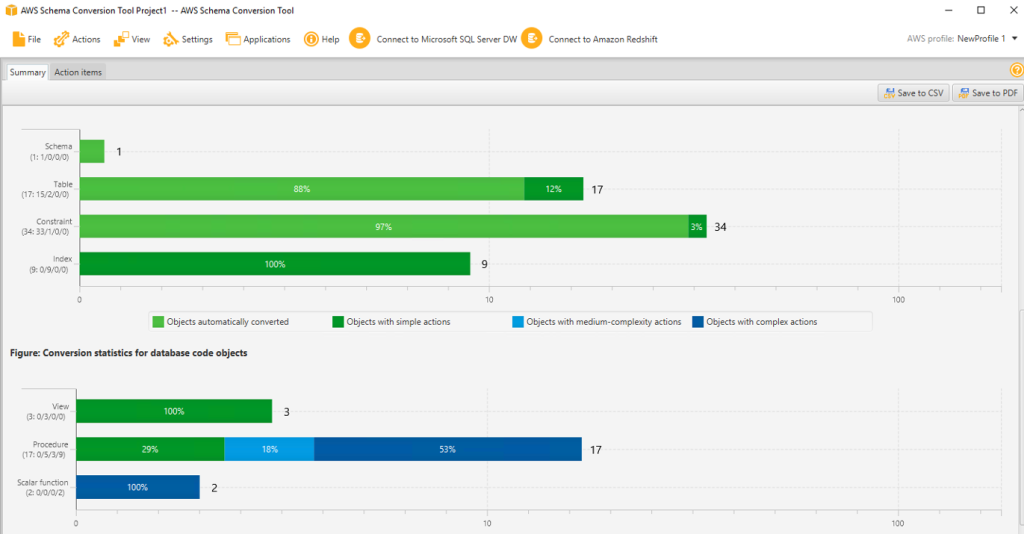Click the Table (17: 15/2/0/0) axis label

coord(47,189)
